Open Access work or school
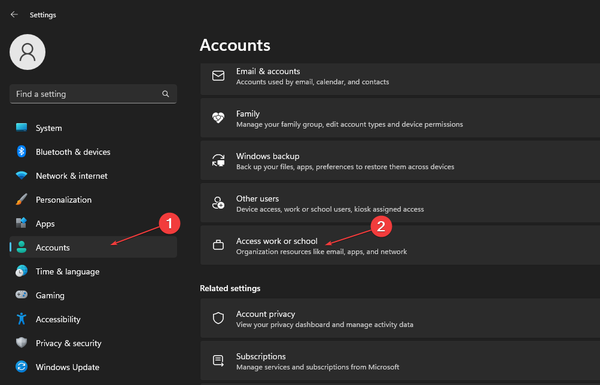The width and height of the screenshot is (600, 385). click(400, 245)
